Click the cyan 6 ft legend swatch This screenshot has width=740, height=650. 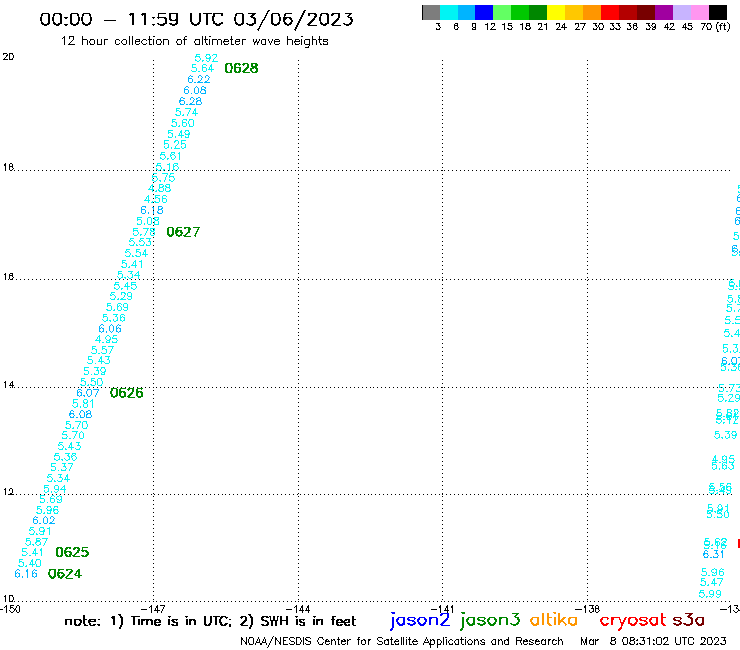click(448, 12)
